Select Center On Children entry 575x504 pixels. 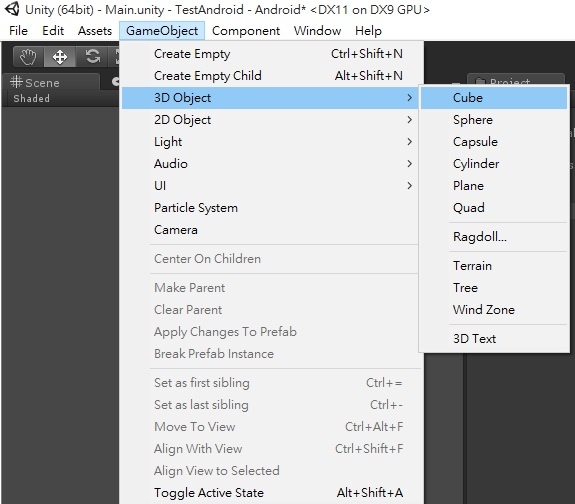271,259
